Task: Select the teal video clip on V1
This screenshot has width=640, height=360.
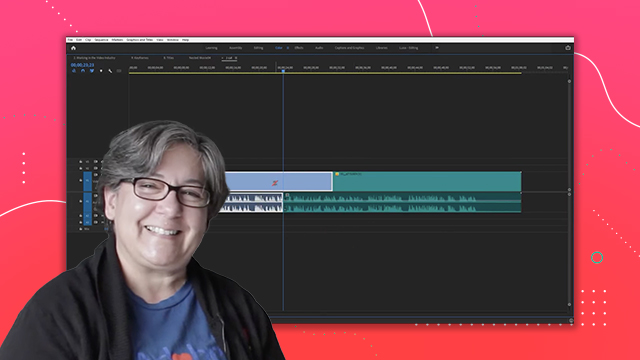Action: click(x=427, y=181)
